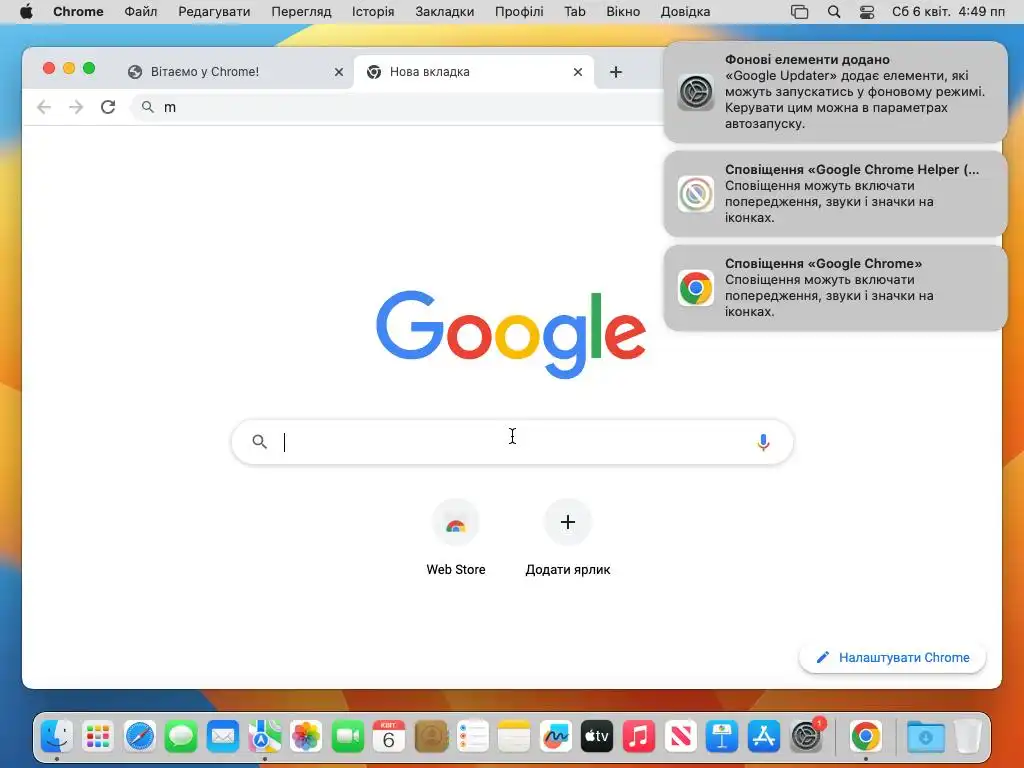Viewport: 1024px width, 768px height.
Task: Launch Music from the Dock
Action: tap(639, 737)
